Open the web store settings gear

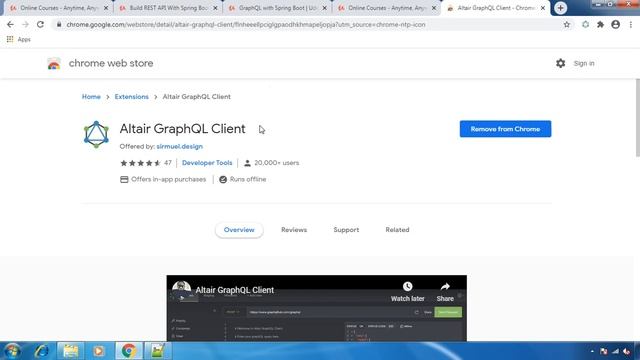[560, 63]
